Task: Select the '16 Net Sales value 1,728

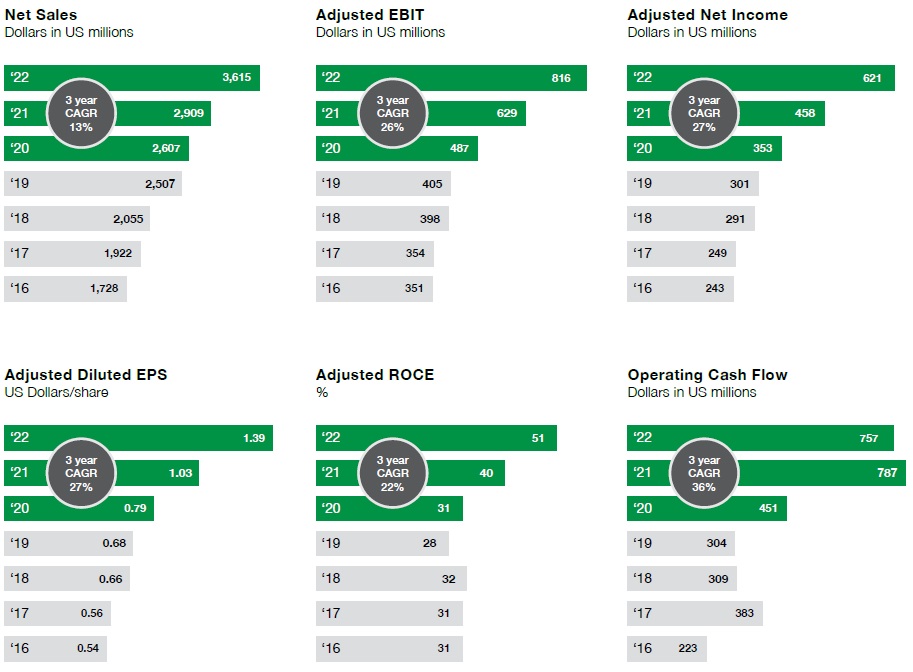Action: 105,288
